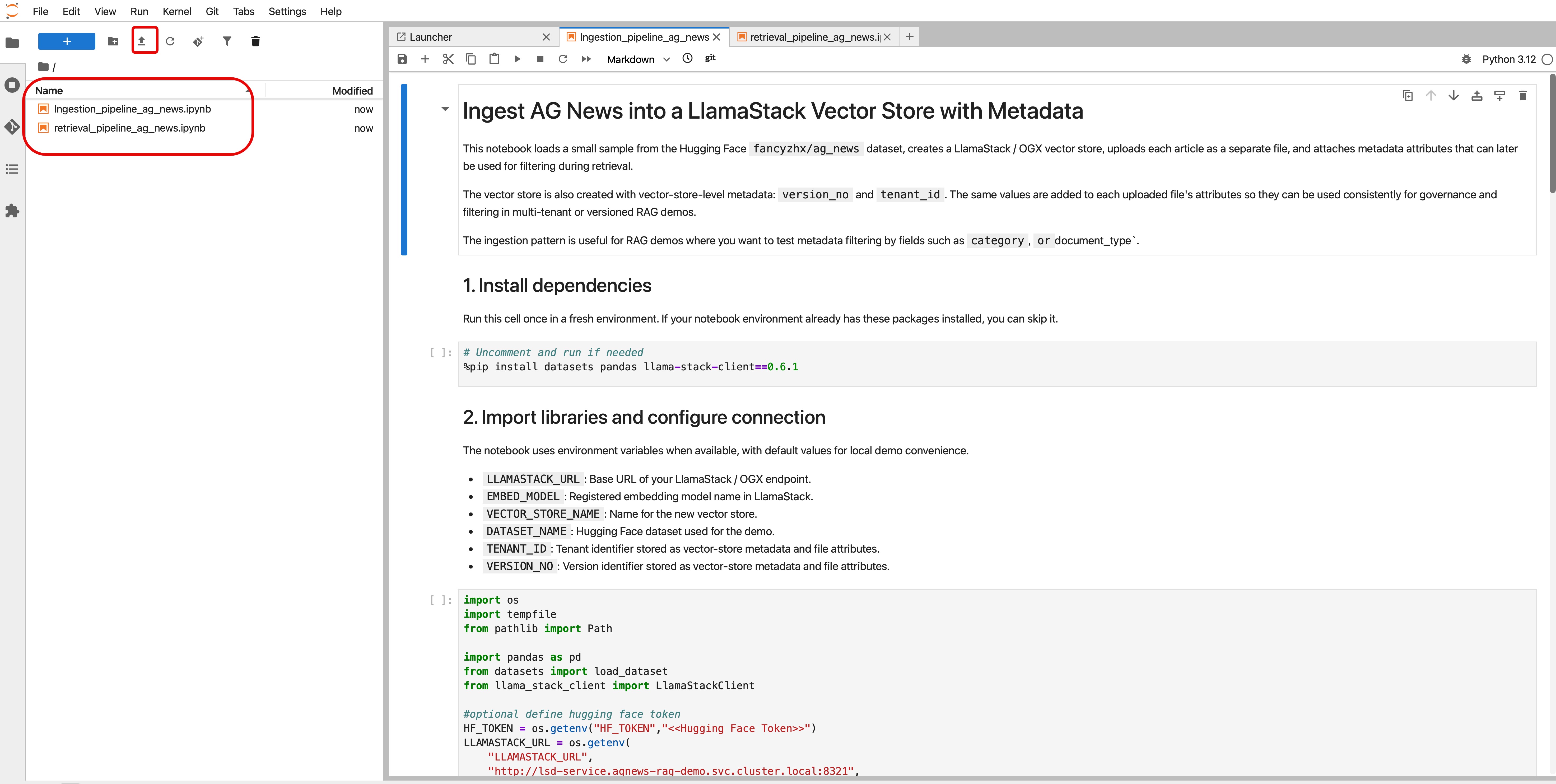Run the selected cell
The image size is (1556, 784).
[x=517, y=59]
